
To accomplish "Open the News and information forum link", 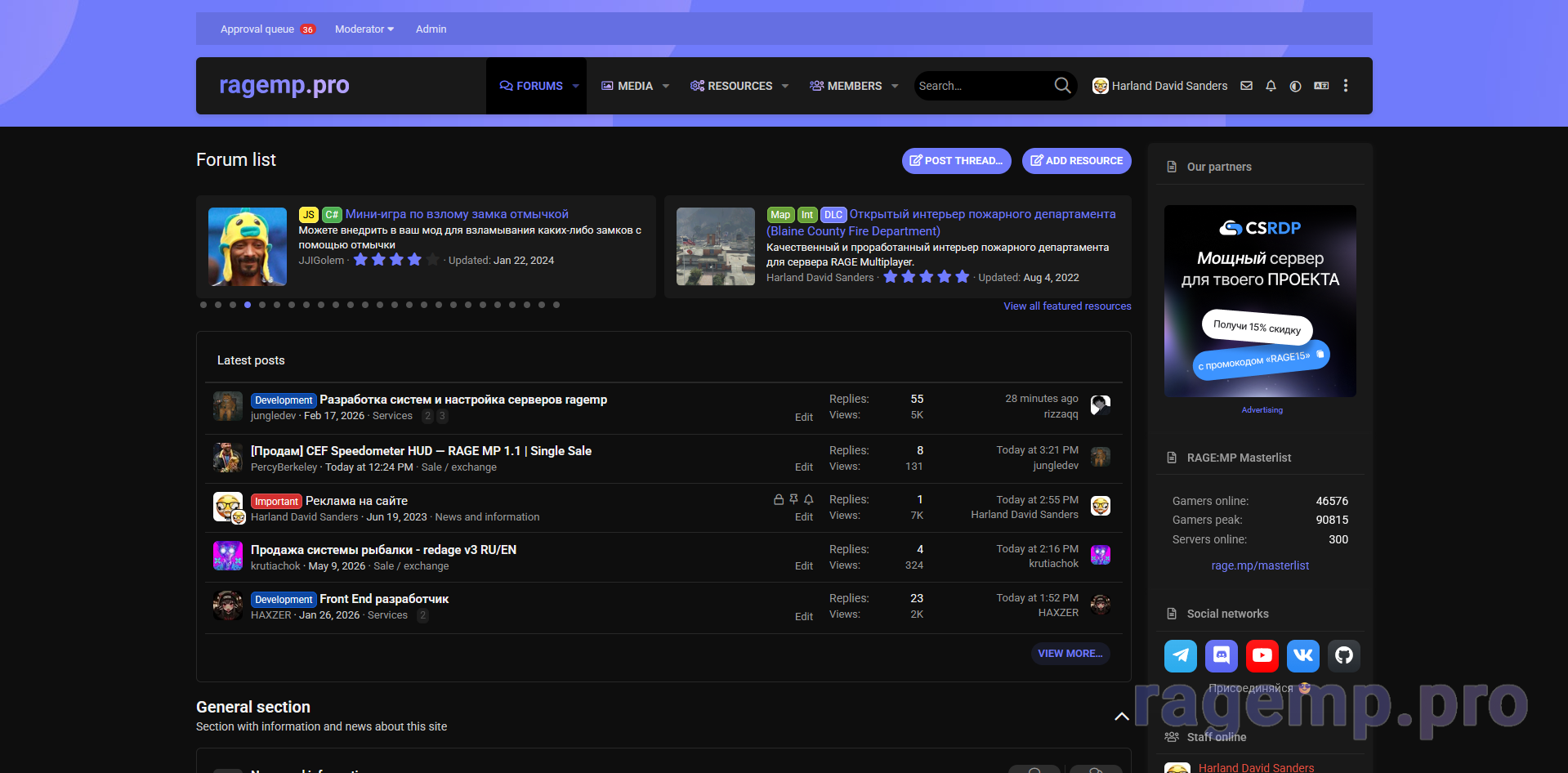I will point(487,517).
